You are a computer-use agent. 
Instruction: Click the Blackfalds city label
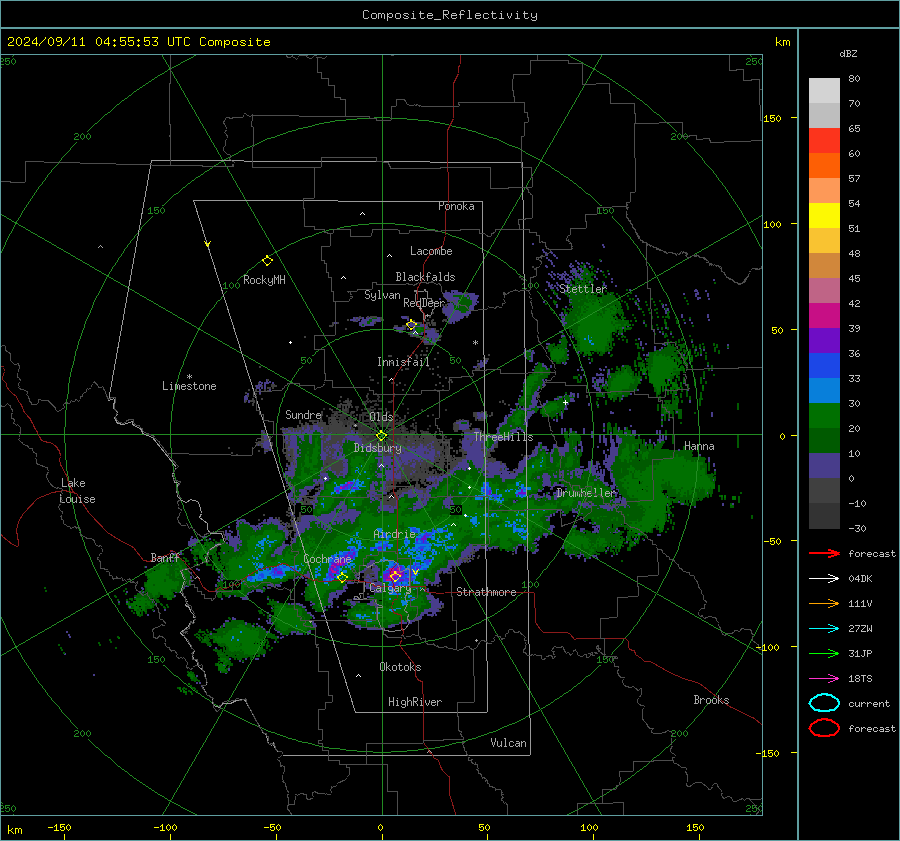(x=425, y=277)
